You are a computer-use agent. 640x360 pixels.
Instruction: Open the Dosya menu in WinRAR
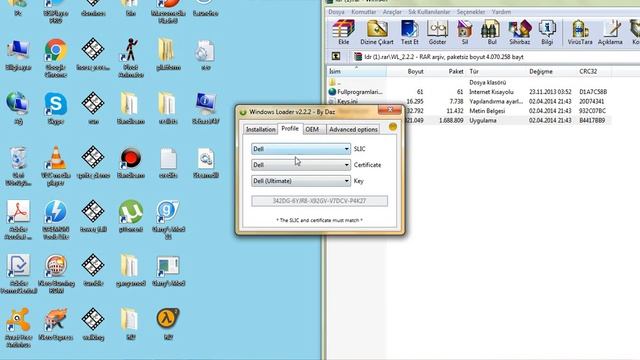pyautogui.click(x=336, y=12)
